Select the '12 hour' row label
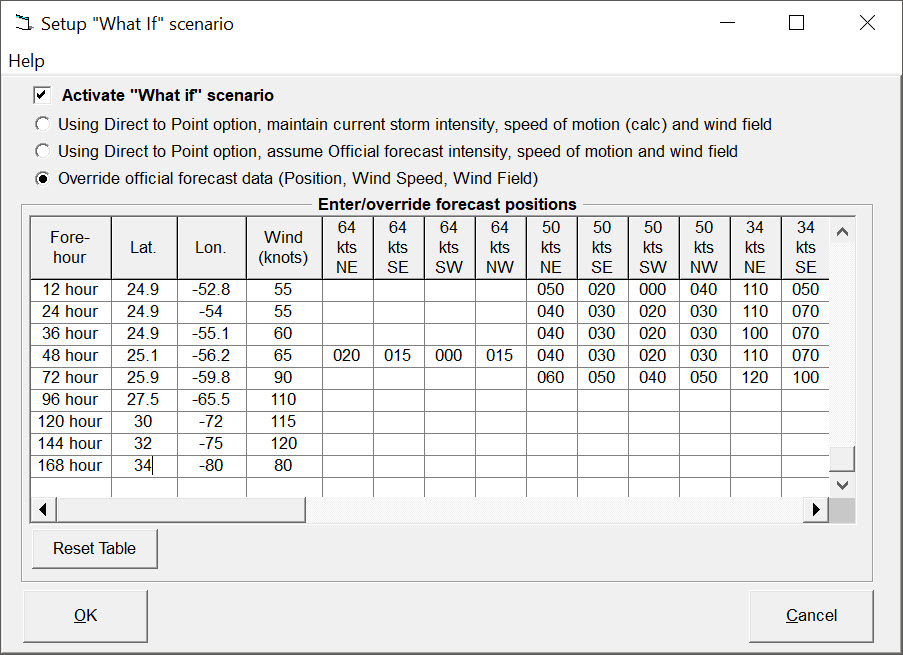Image resolution: width=903 pixels, height=655 pixels. click(x=70, y=290)
